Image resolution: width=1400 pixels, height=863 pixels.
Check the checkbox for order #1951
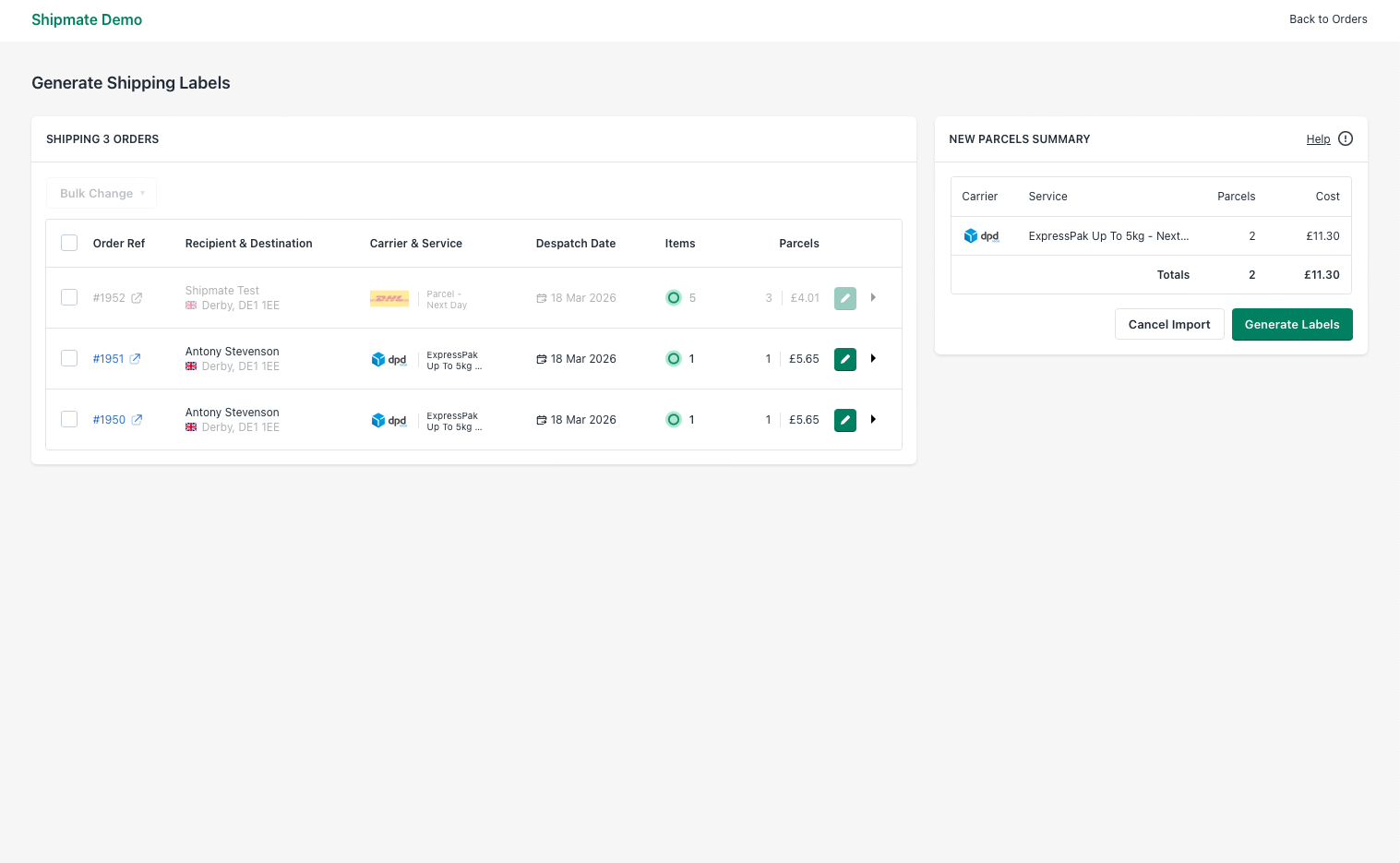coord(69,357)
